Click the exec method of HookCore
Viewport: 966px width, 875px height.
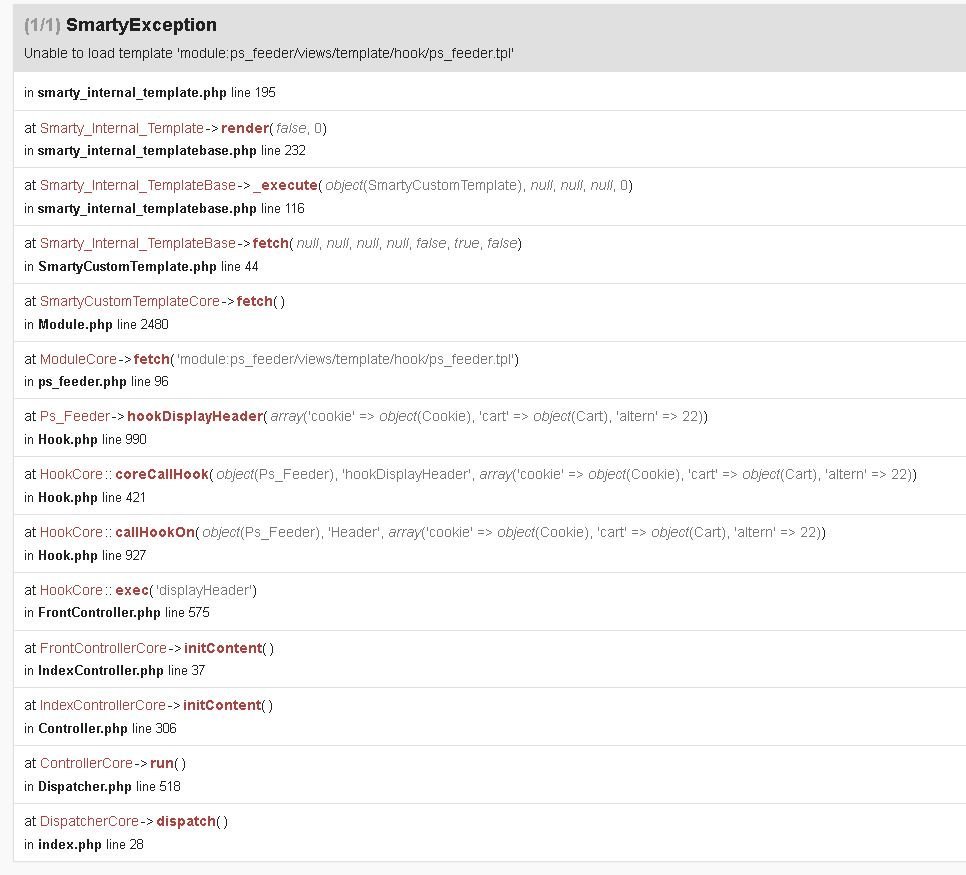[x=131, y=590]
